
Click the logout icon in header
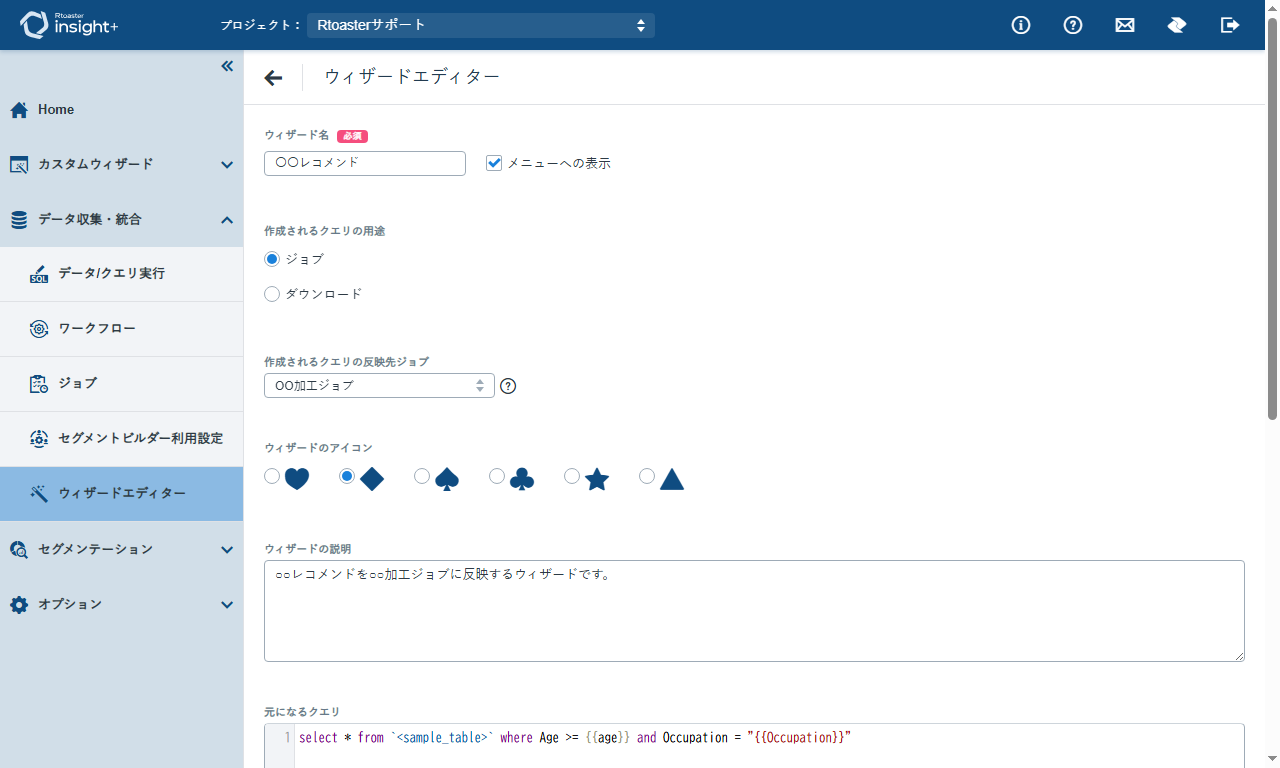click(x=1230, y=25)
